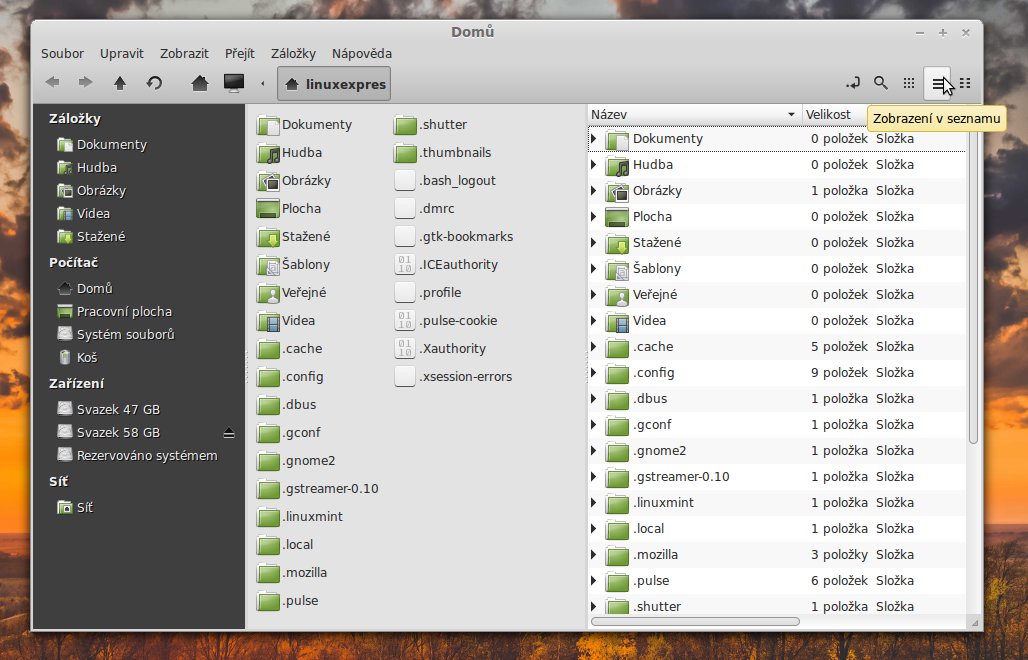The height and width of the screenshot is (660, 1028).
Task: Switch to compact view
Action: coord(965,83)
